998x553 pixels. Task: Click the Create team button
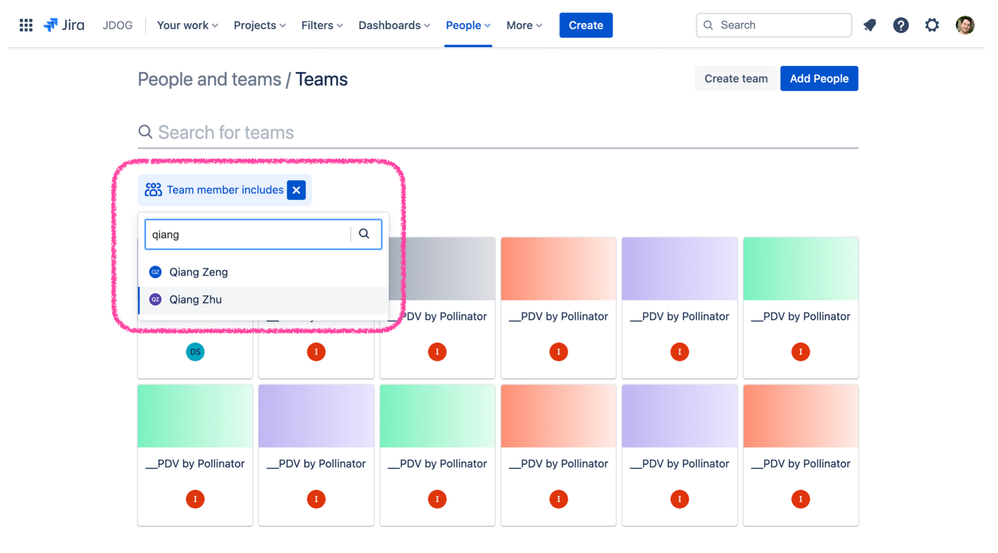(x=736, y=78)
